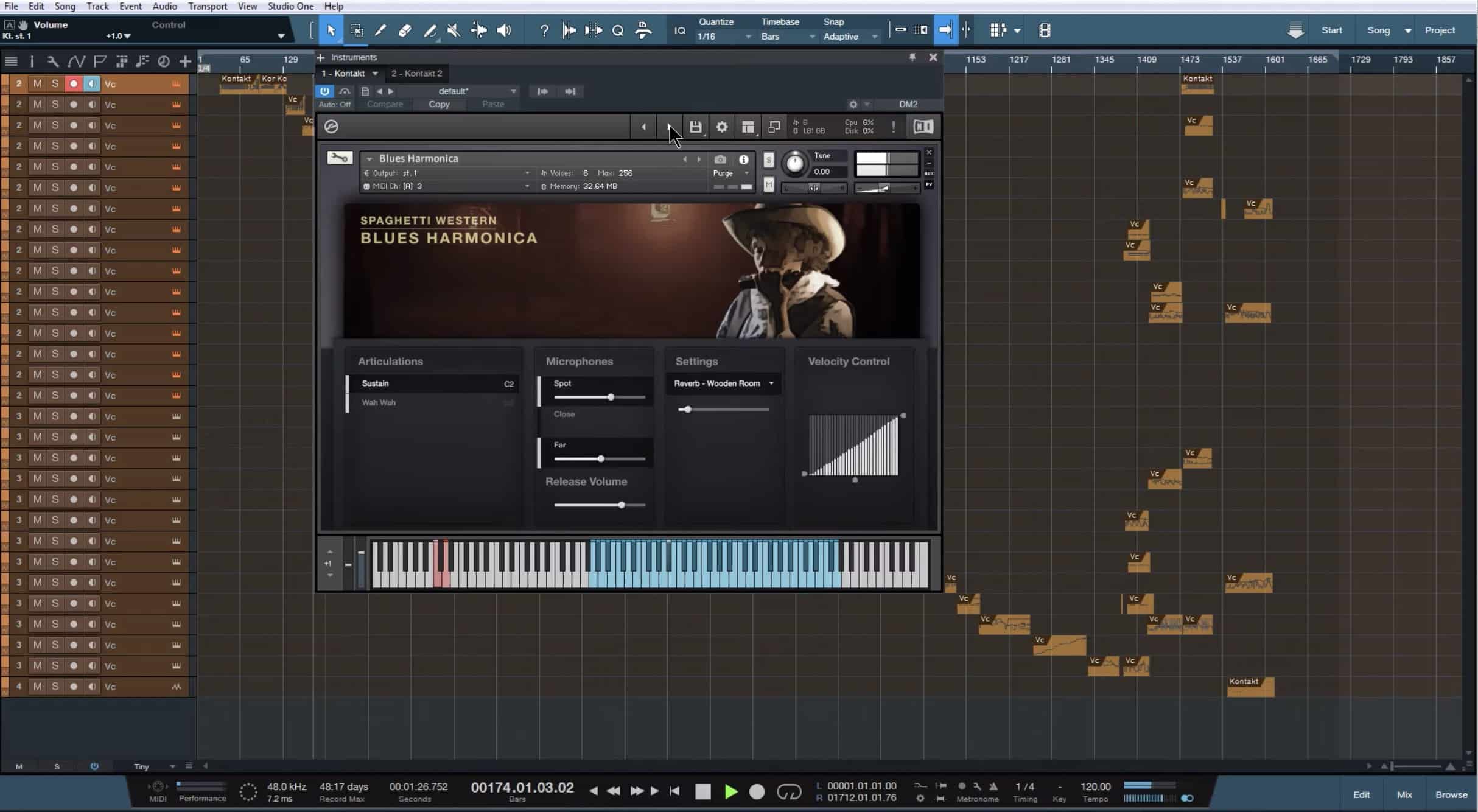Image resolution: width=1478 pixels, height=812 pixels.
Task: Open the Event menu
Action: (x=130, y=6)
